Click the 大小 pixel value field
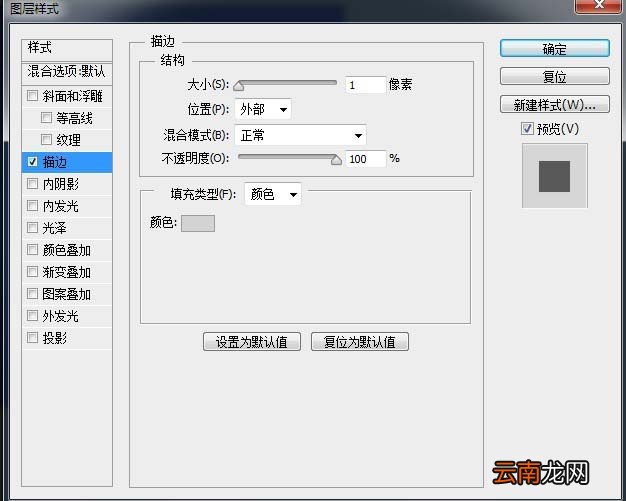Viewport: 626px width, 501px height. pyautogui.click(x=366, y=85)
